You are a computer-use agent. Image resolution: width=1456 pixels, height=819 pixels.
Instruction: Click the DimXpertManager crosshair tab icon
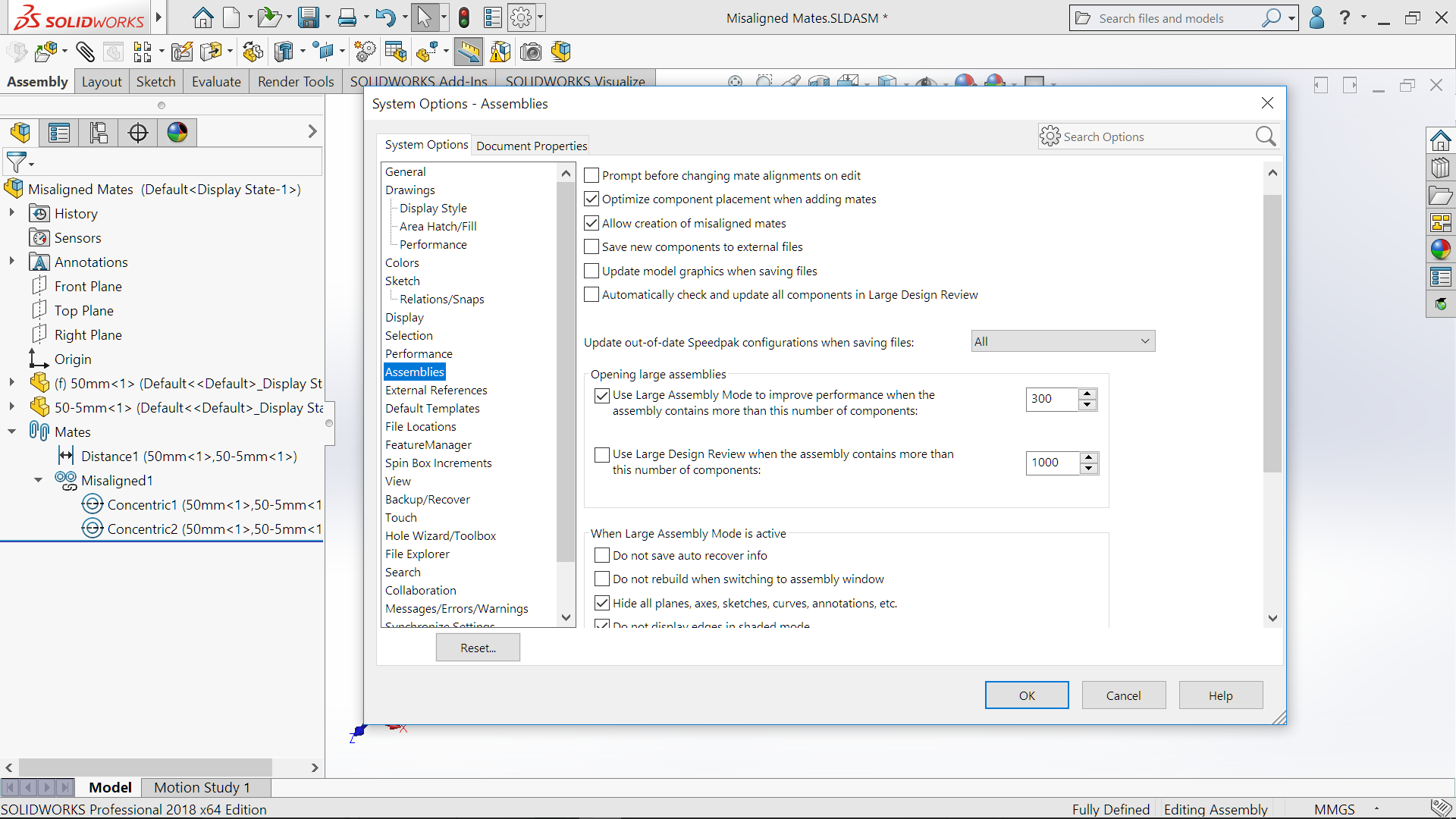[x=138, y=133]
